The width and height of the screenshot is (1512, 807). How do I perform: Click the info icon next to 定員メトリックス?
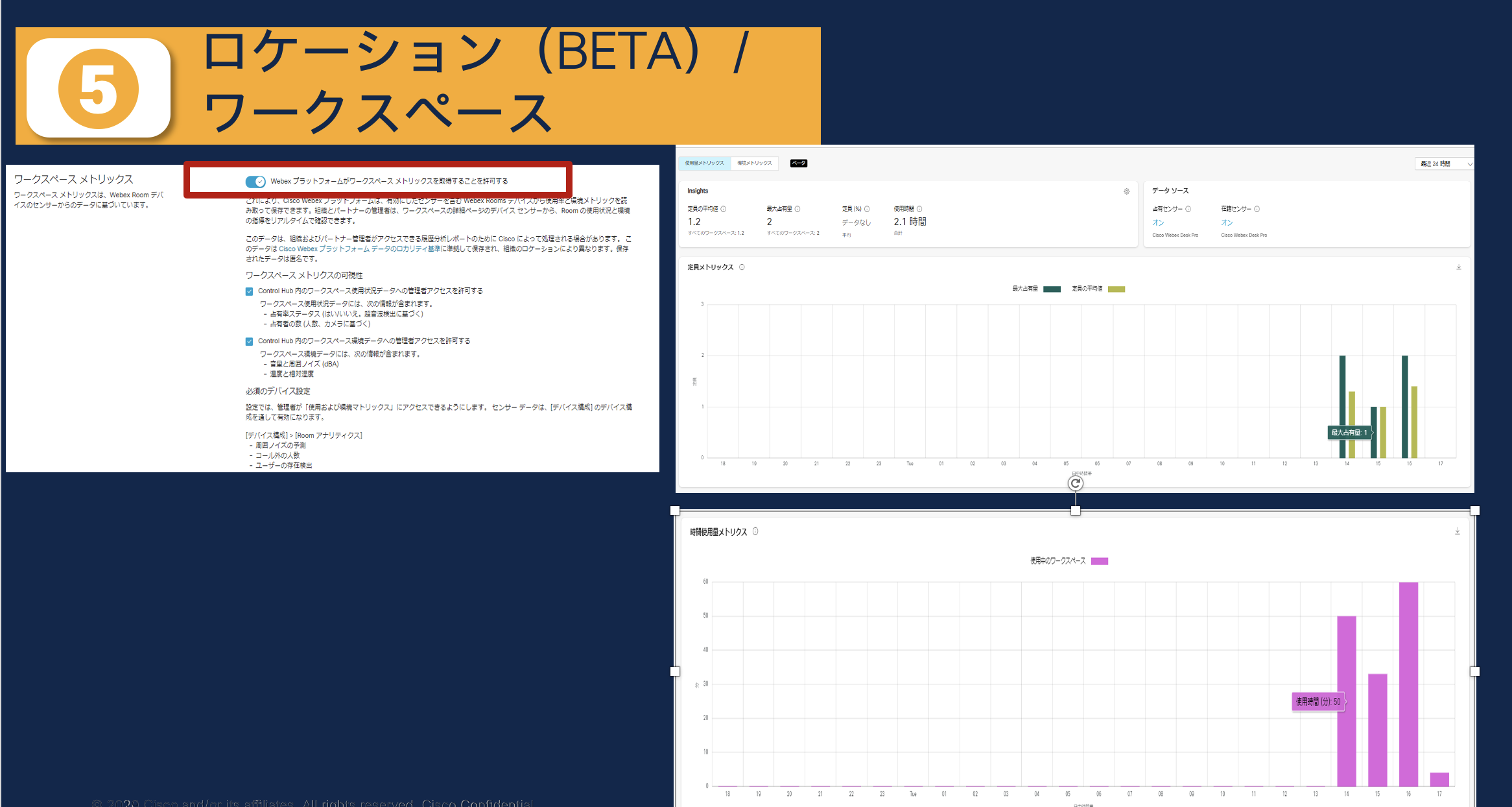(x=741, y=267)
